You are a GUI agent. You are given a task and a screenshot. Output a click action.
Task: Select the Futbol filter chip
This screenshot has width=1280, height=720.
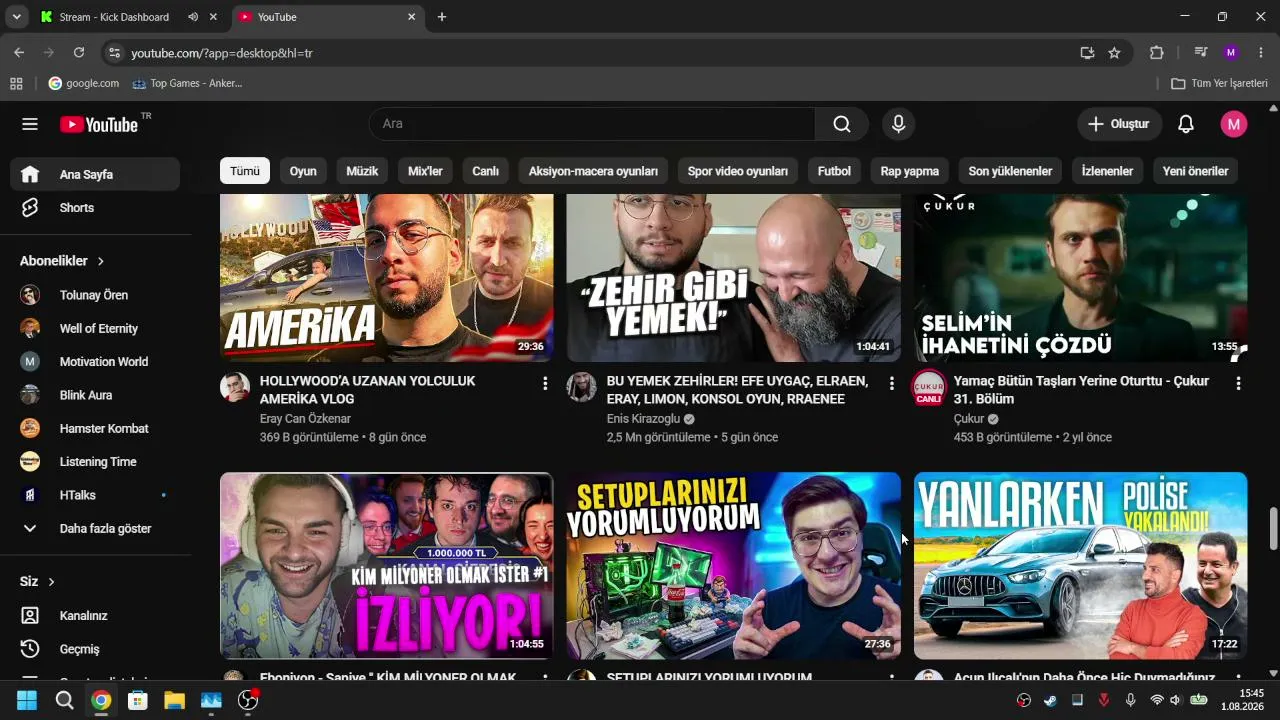(x=834, y=171)
